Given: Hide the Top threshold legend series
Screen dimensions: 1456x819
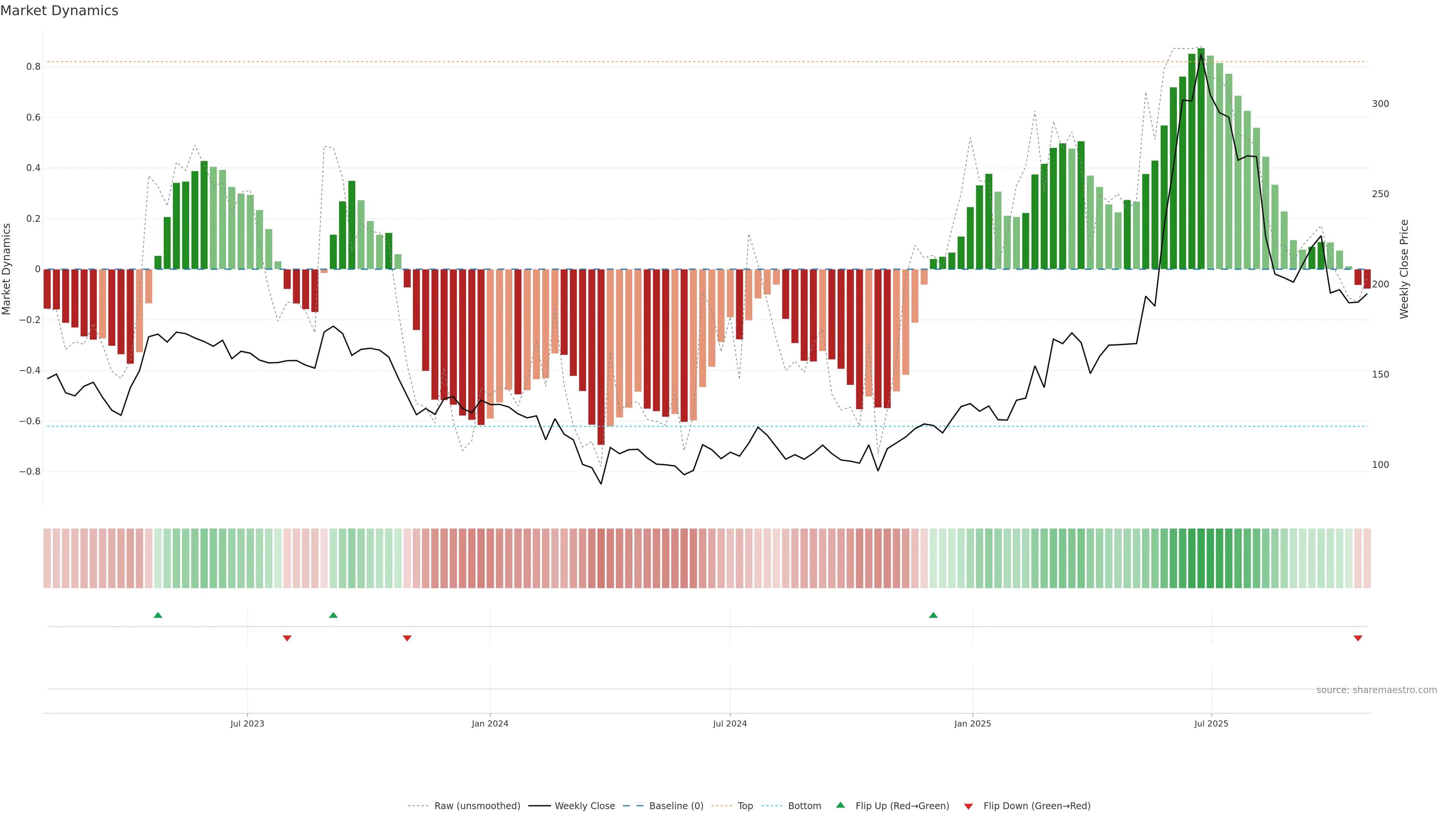Looking at the screenshot, I should (745, 806).
